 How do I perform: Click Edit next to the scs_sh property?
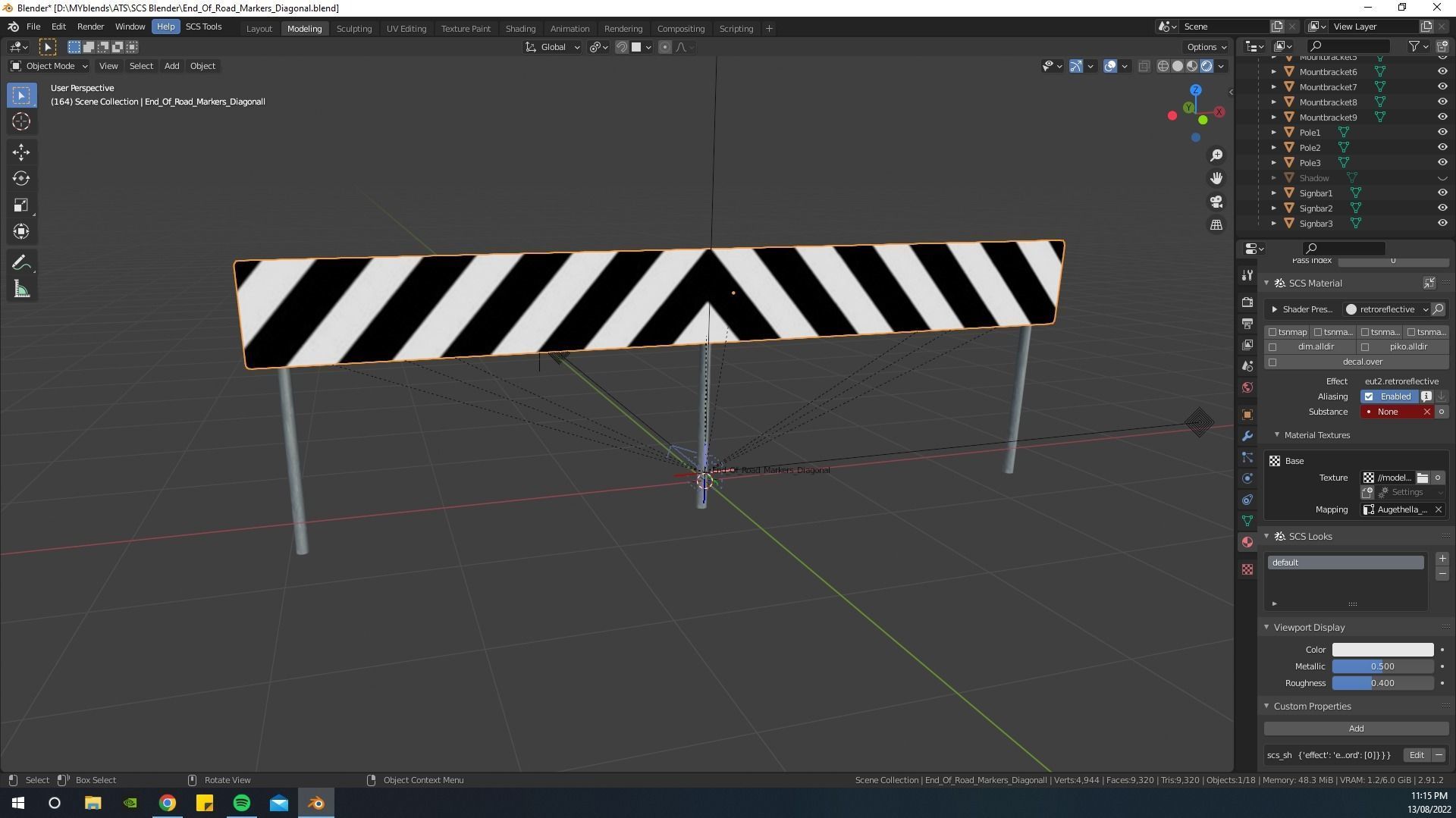[1417, 755]
